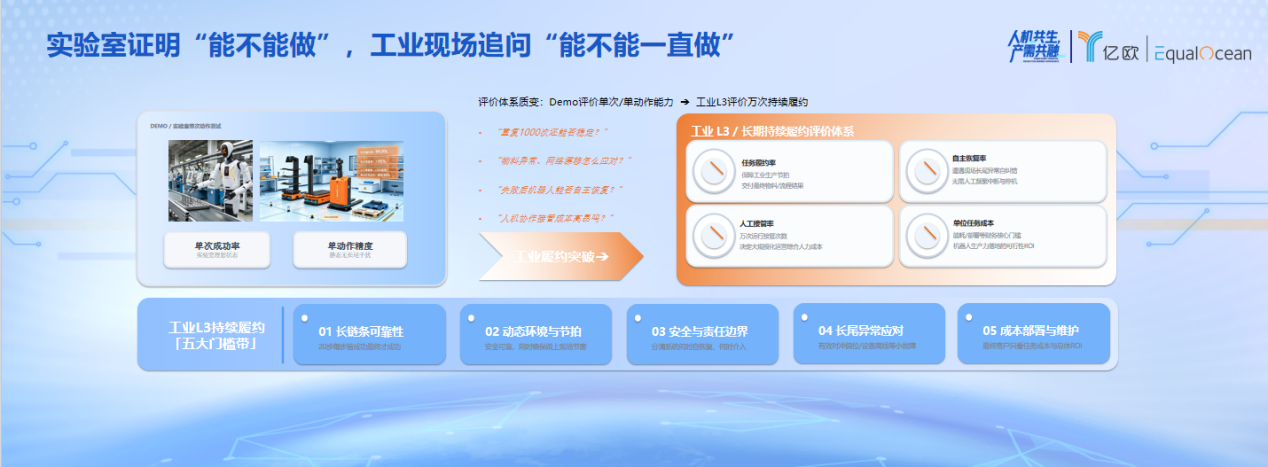This screenshot has height=467, width=1268.
Task: Click the 单位任务成本 heading text
Action: [974, 223]
